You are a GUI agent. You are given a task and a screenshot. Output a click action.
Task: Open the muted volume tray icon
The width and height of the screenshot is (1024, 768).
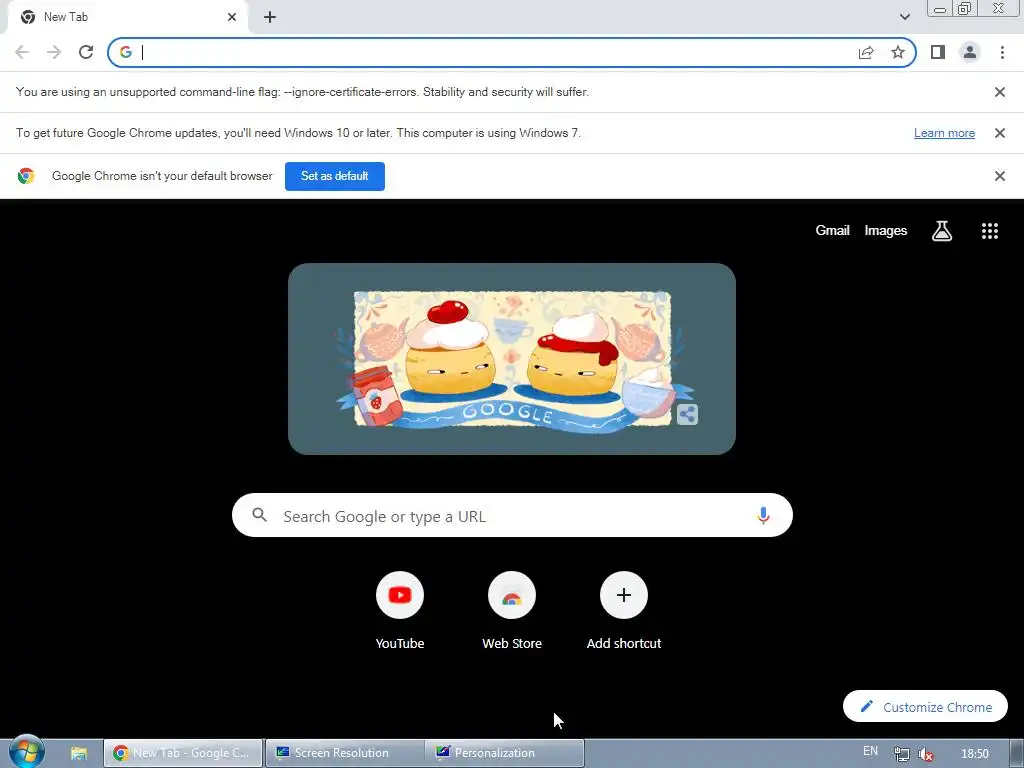(x=925, y=754)
